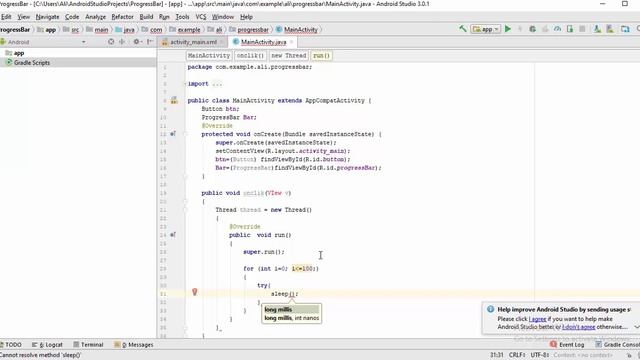The height and width of the screenshot is (360, 640).
Task: Open the Analyze menu
Action: (x=96, y=17)
